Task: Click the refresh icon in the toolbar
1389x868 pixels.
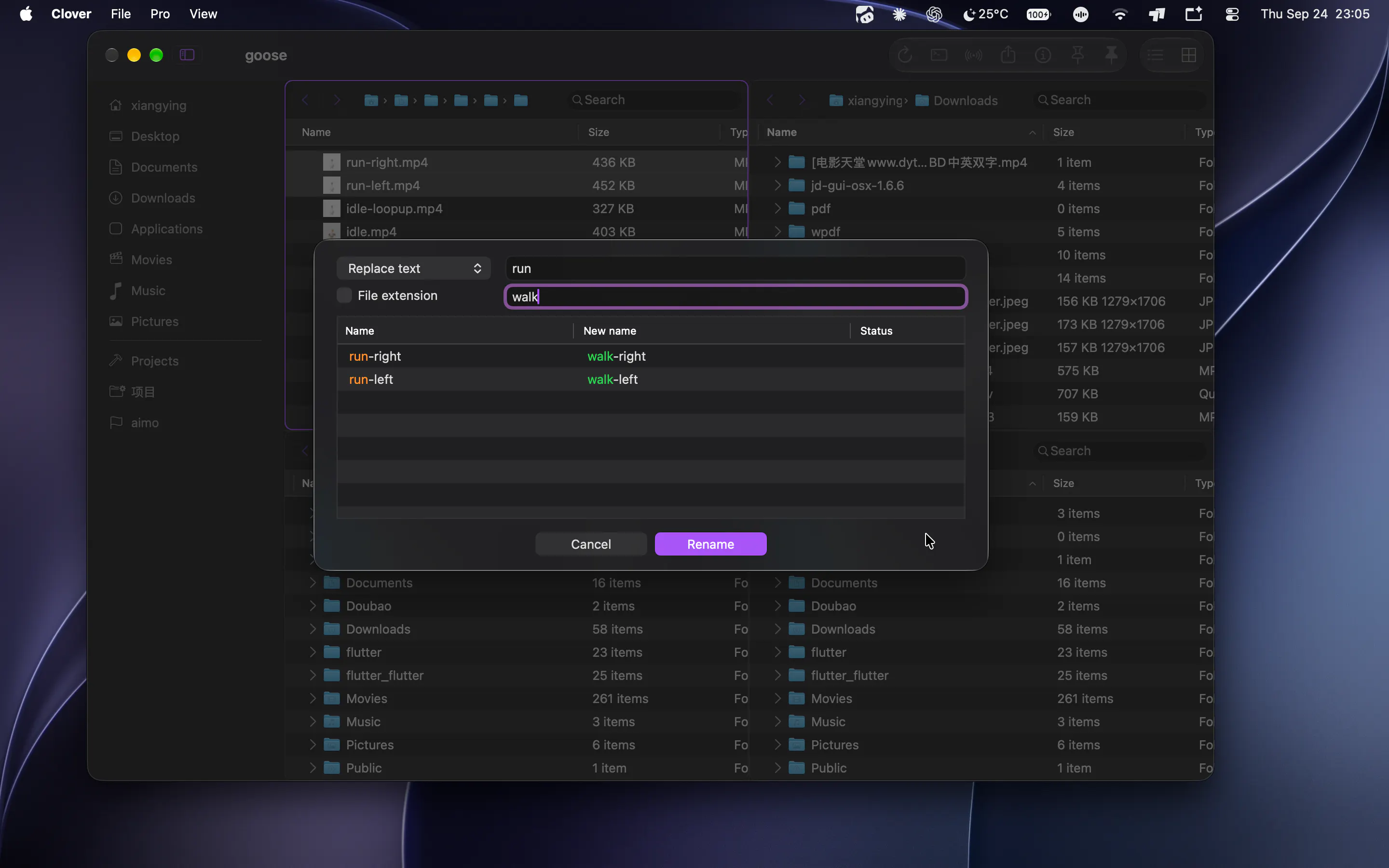Action: pos(905,55)
